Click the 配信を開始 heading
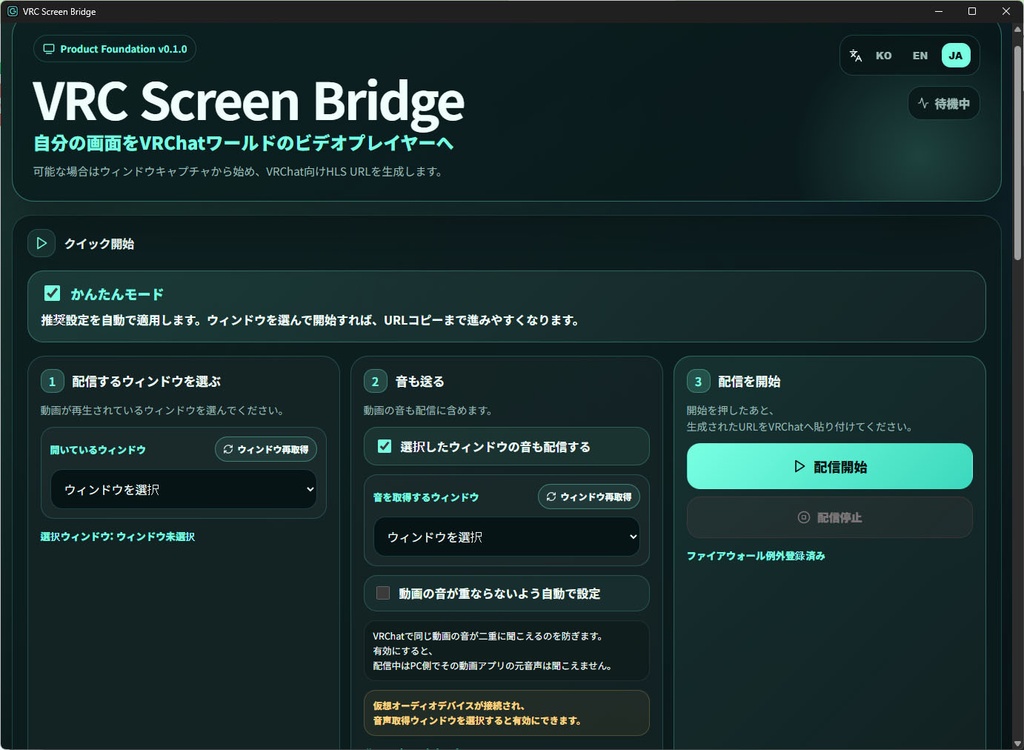This screenshot has width=1024, height=750. (749, 382)
